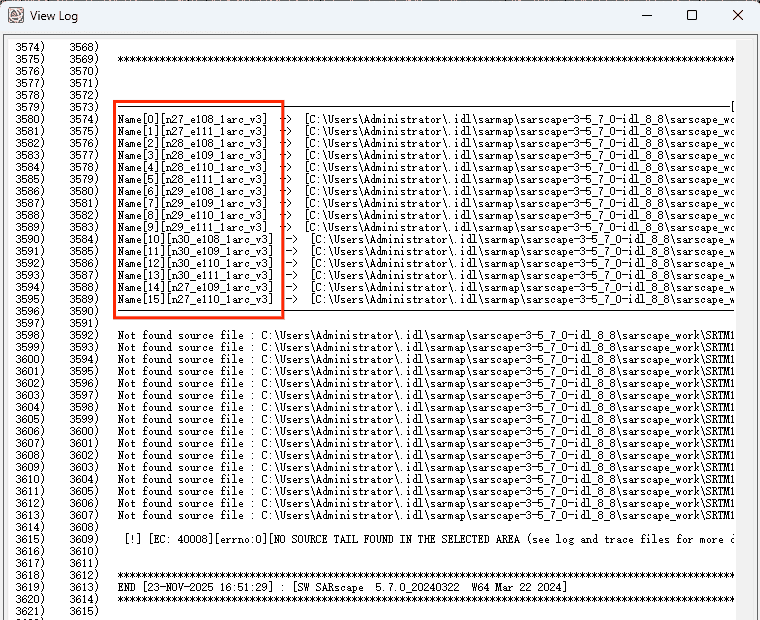760x620 pixels.
Task: Select the Name[10][n30_e108_1arc_v3] log line
Action: 195,239
